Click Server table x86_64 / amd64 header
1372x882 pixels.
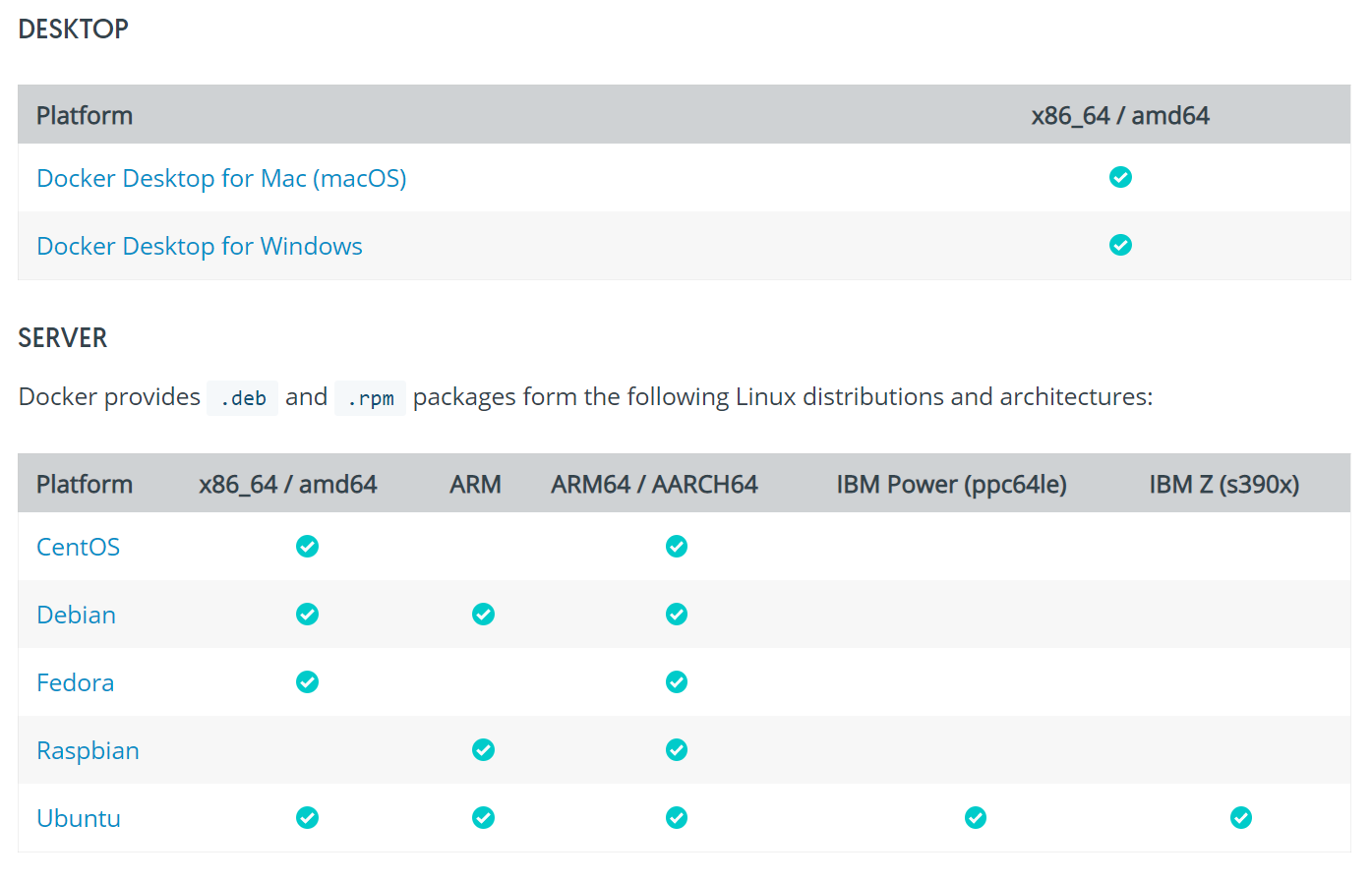pos(288,485)
